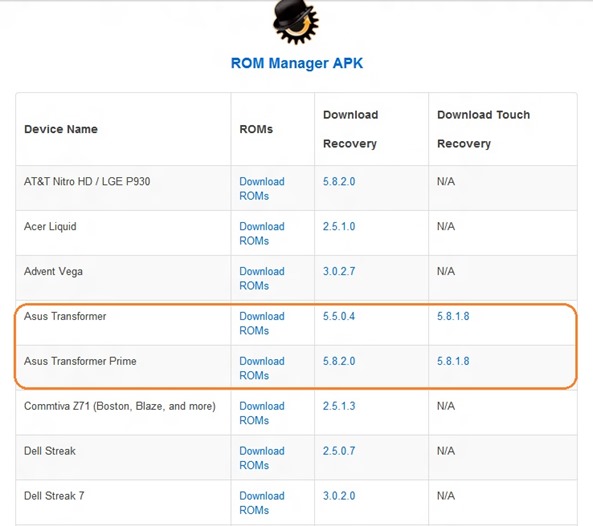This screenshot has width=593, height=526.
Task: Open the Download ROMs link in the Dell Streak 2.5.0.7 row
Action: click(x=262, y=458)
